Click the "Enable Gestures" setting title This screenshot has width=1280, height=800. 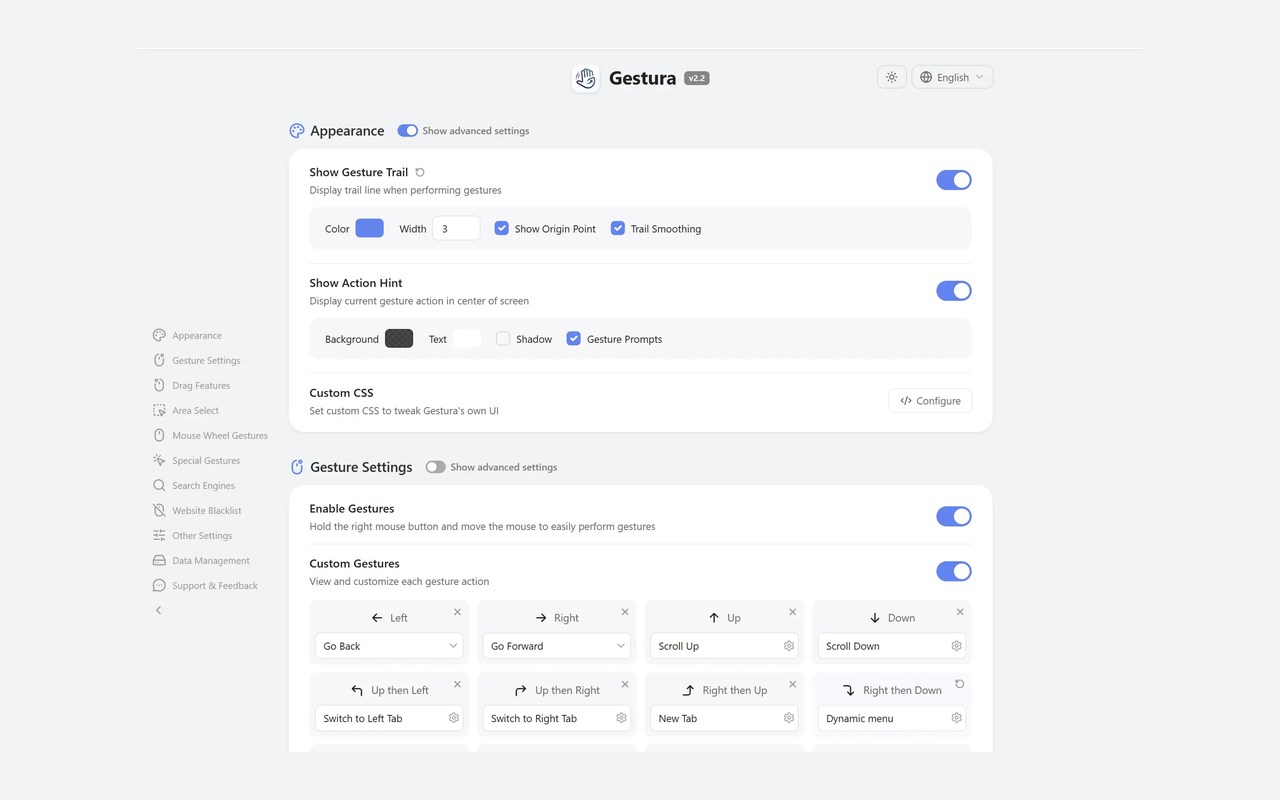352,508
